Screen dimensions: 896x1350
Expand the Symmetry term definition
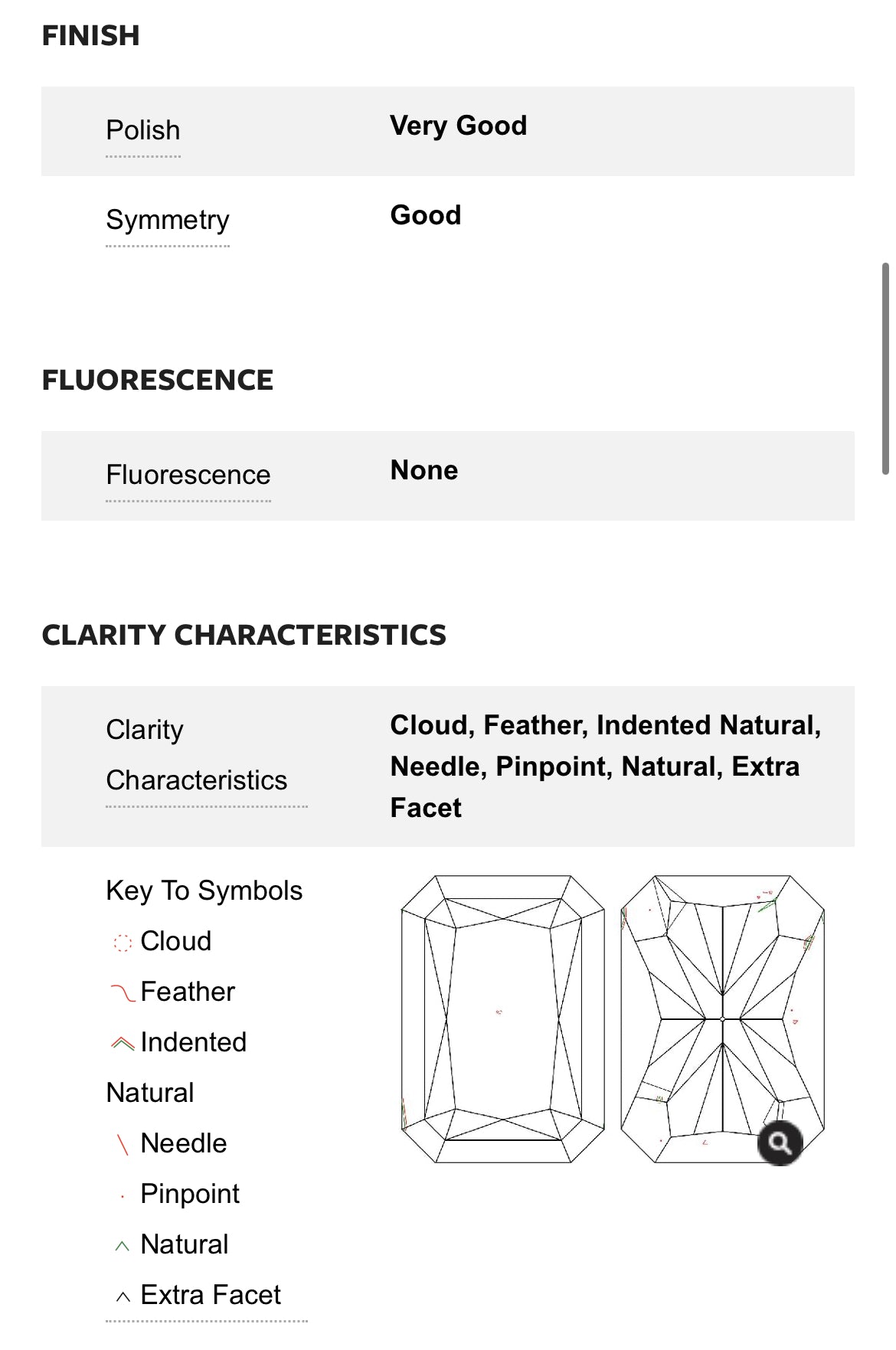click(168, 220)
